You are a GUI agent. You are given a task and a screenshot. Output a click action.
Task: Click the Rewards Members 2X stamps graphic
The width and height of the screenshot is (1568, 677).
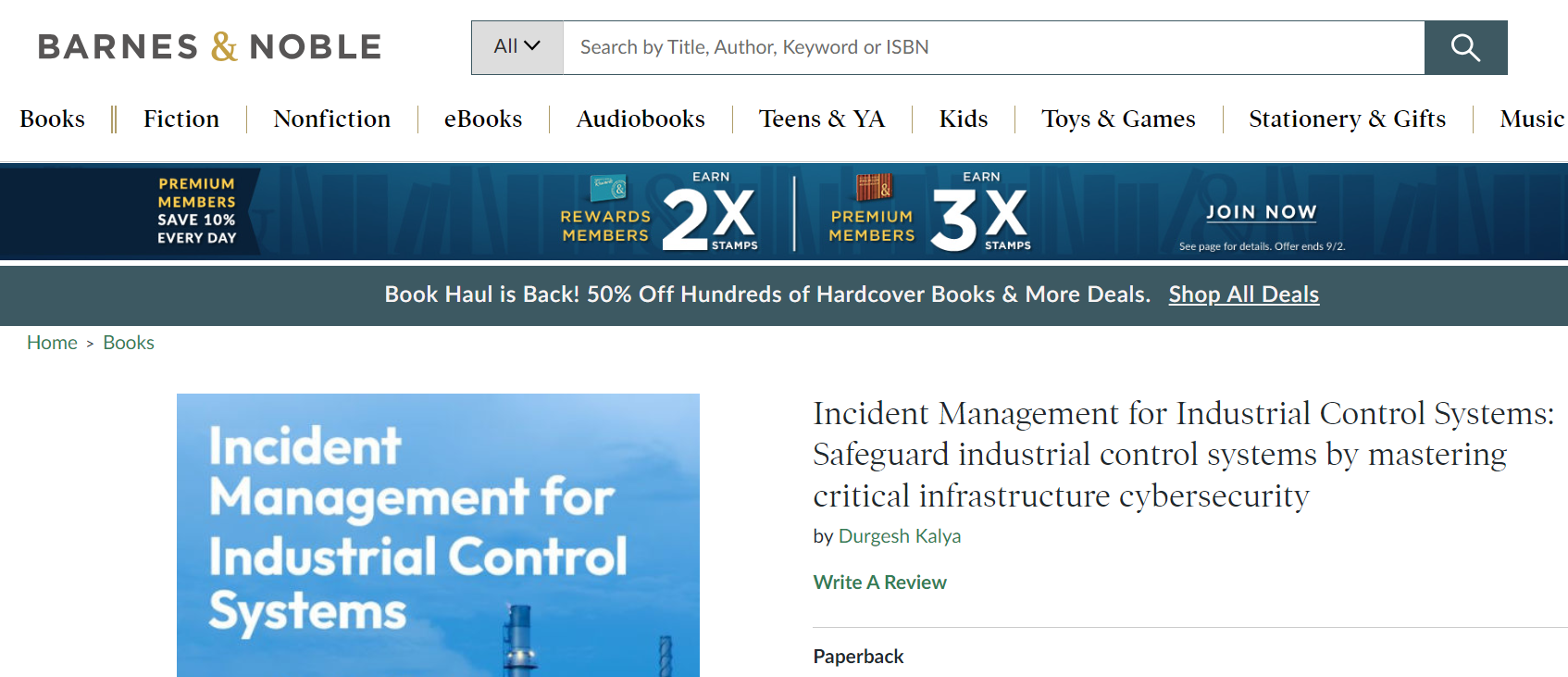[x=659, y=215]
